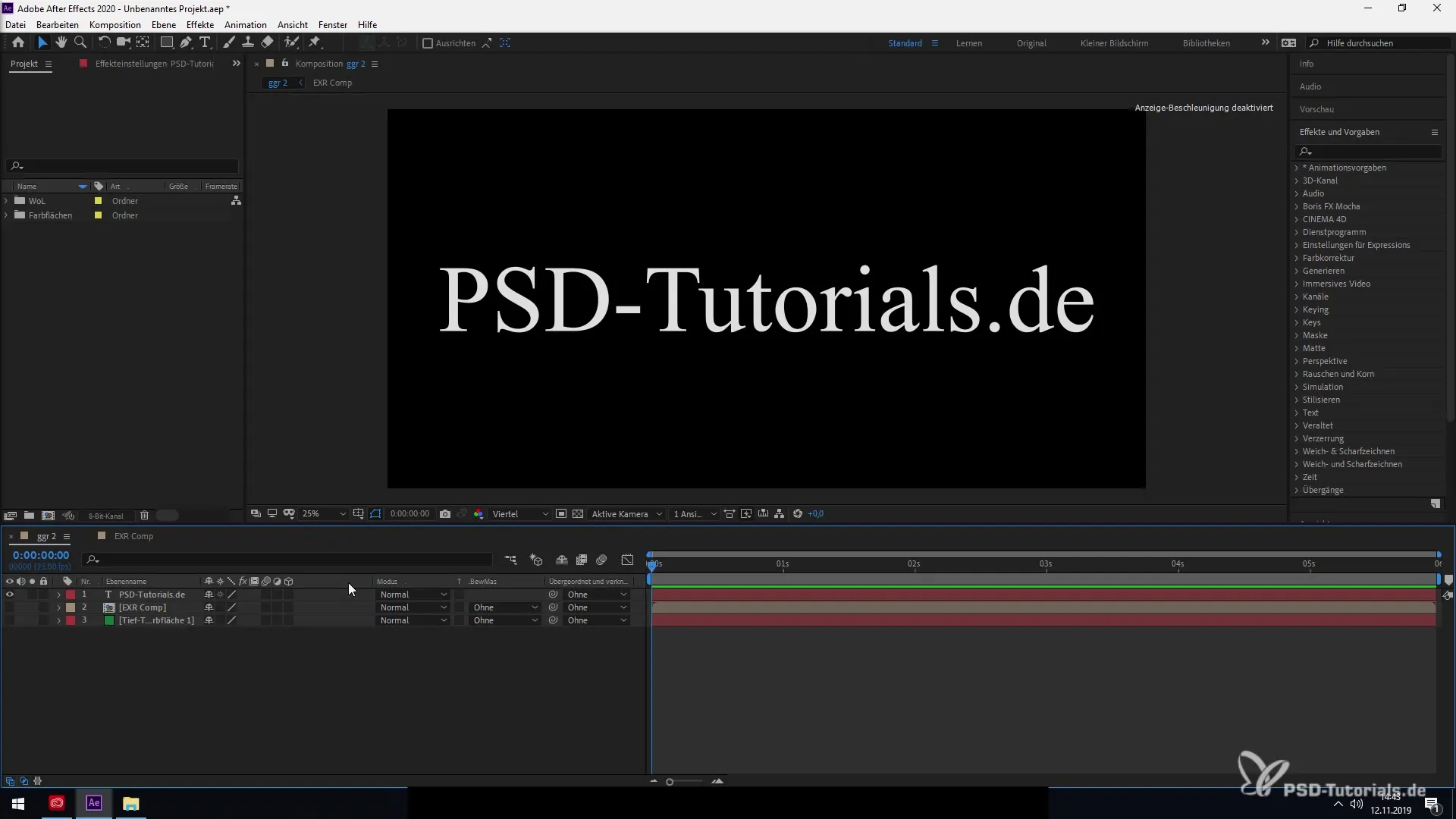1456x819 pixels.
Task: Choose the Rotation tool
Action: tap(105, 42)
